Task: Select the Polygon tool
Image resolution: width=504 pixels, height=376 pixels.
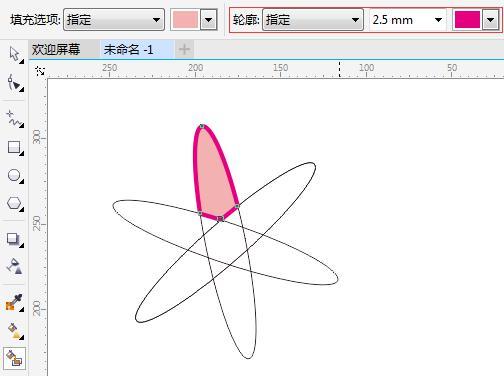Action: (14, 203)
